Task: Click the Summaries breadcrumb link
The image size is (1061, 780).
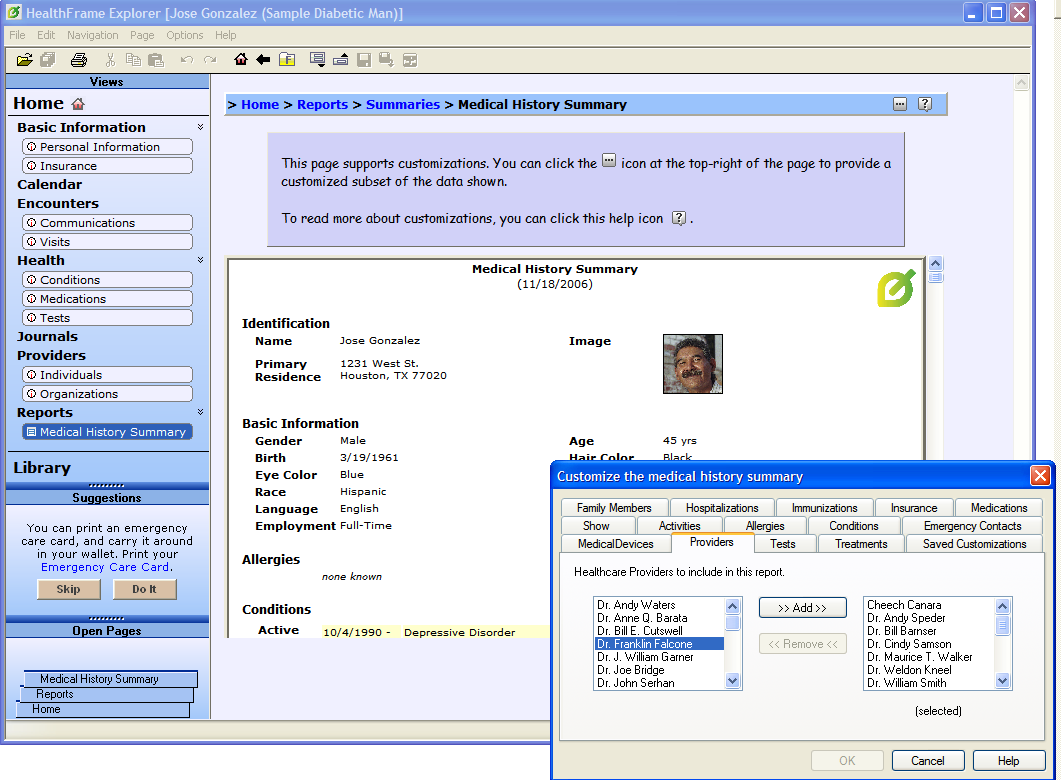Action: pyautogui.click(x=403, y=104)
